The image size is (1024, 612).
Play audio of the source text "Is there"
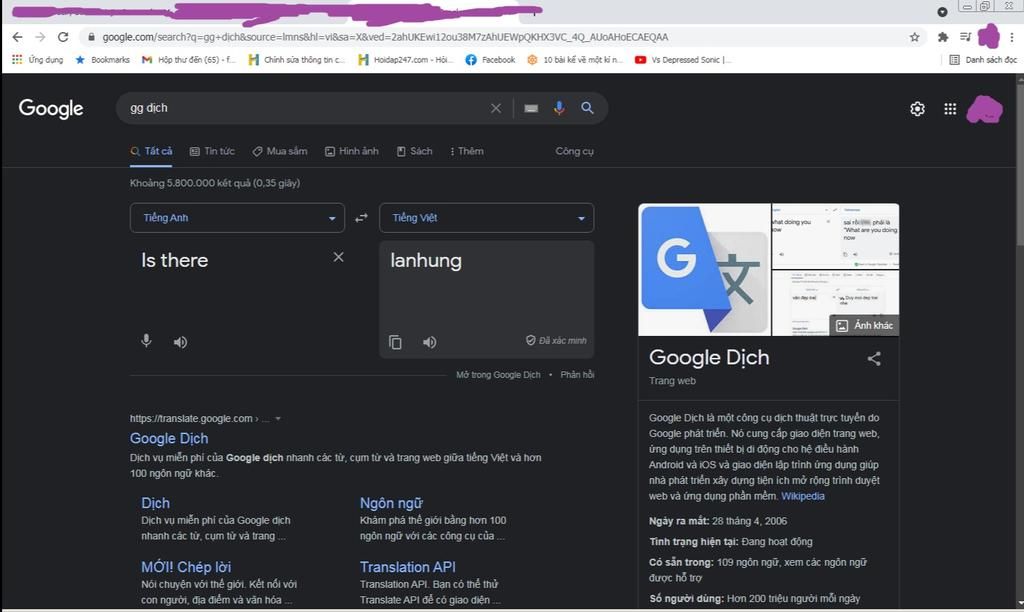coord(180,341)
